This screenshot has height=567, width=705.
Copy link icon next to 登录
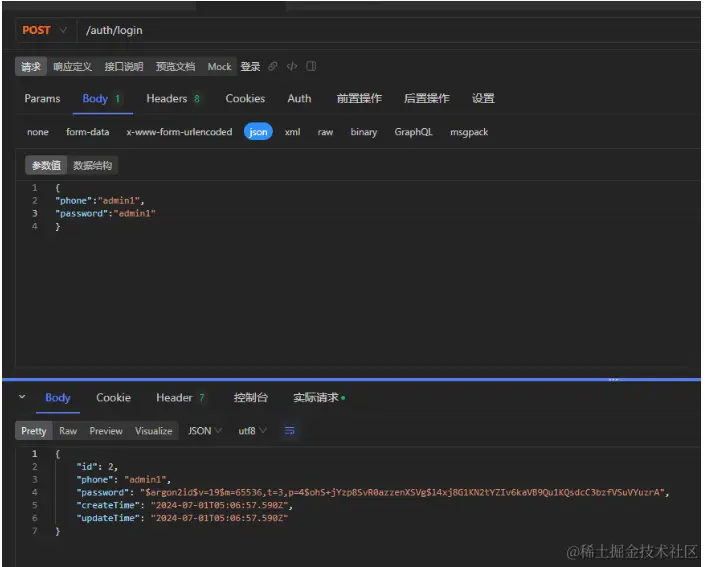(272, 67)
